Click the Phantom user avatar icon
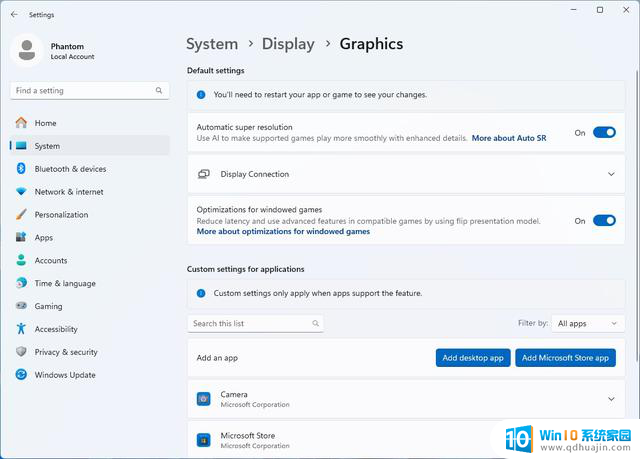The image size is (640, 459). [x=27, y=50]
